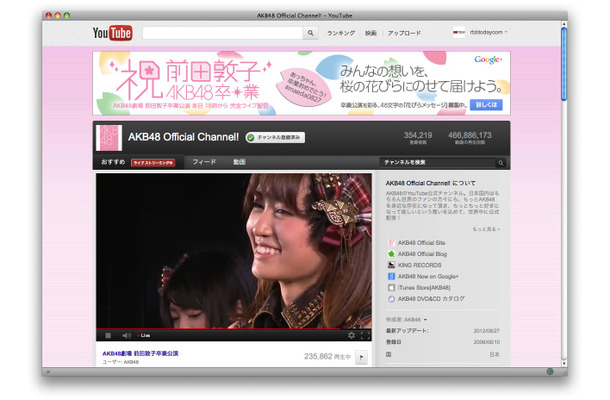
Task: Click the YouTube logo
Action: click(x=112, y=33)
